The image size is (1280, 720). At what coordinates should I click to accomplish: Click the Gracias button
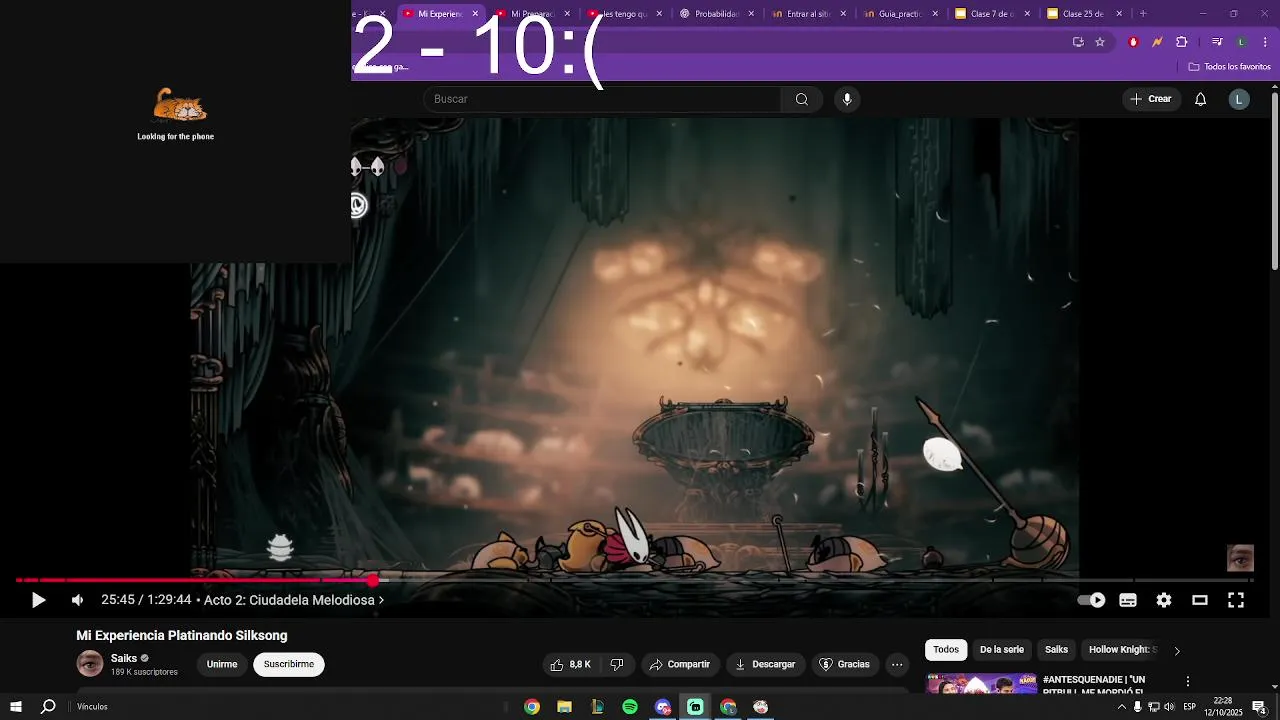point(844,664)
